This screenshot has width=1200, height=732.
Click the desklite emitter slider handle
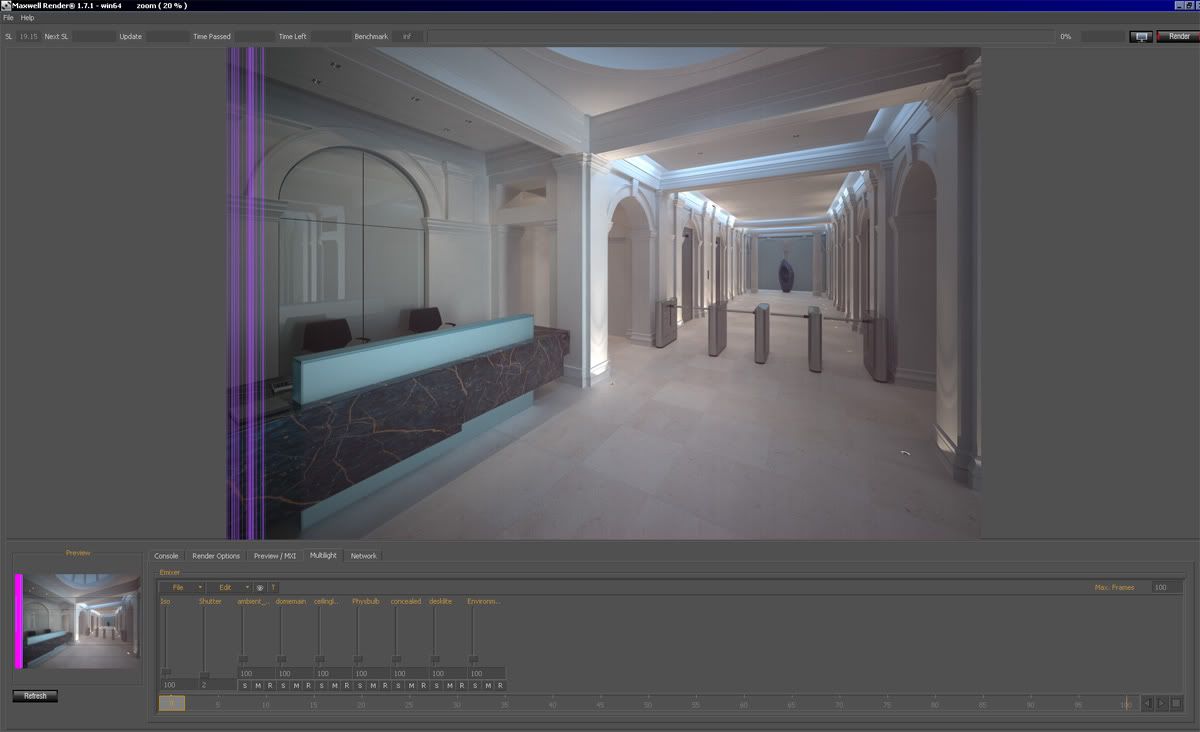click(x=434, y=659)
